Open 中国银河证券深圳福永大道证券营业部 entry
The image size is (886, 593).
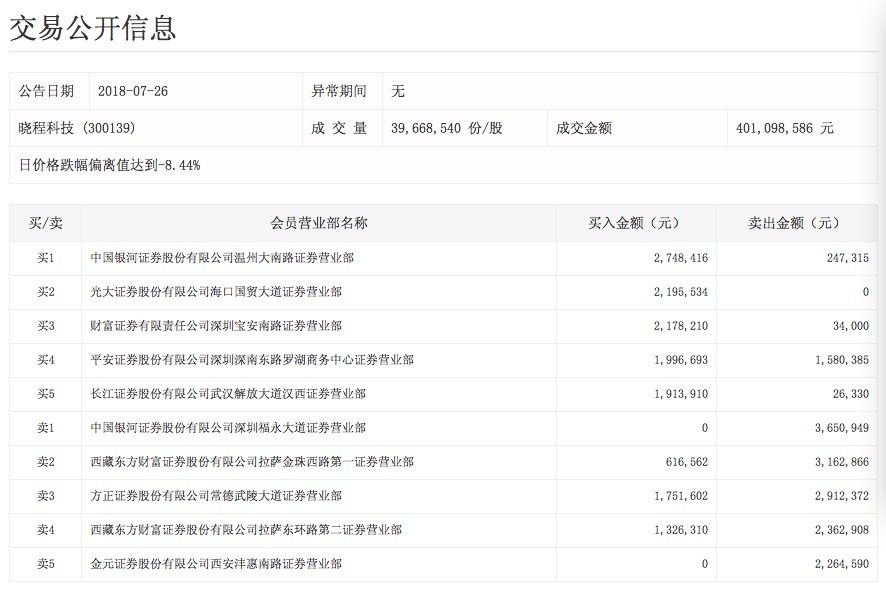point(227,428)
